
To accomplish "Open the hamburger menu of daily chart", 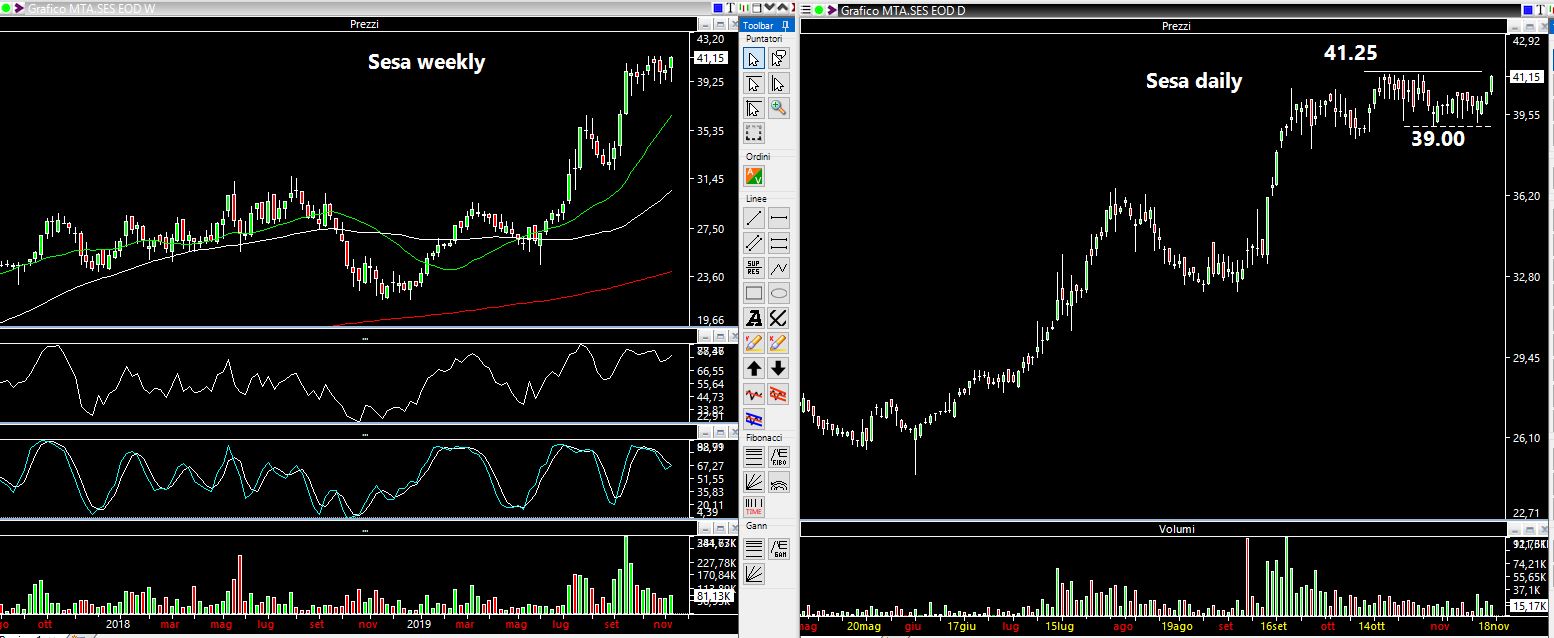I will click(x=806, y=10).
